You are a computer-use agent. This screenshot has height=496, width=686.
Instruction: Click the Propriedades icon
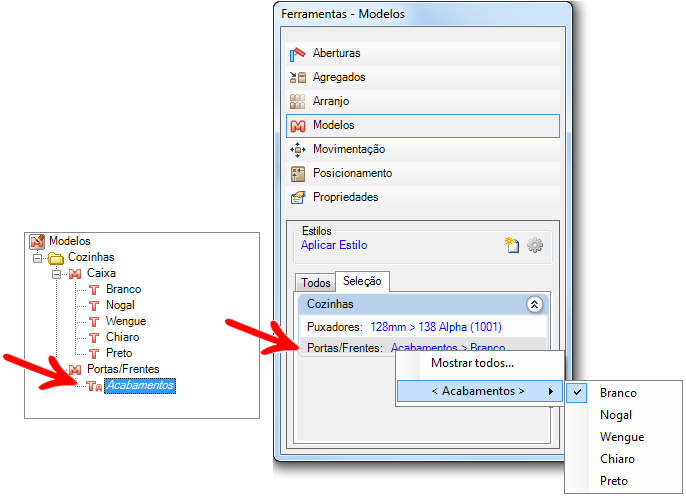click(x=298, y=198)
